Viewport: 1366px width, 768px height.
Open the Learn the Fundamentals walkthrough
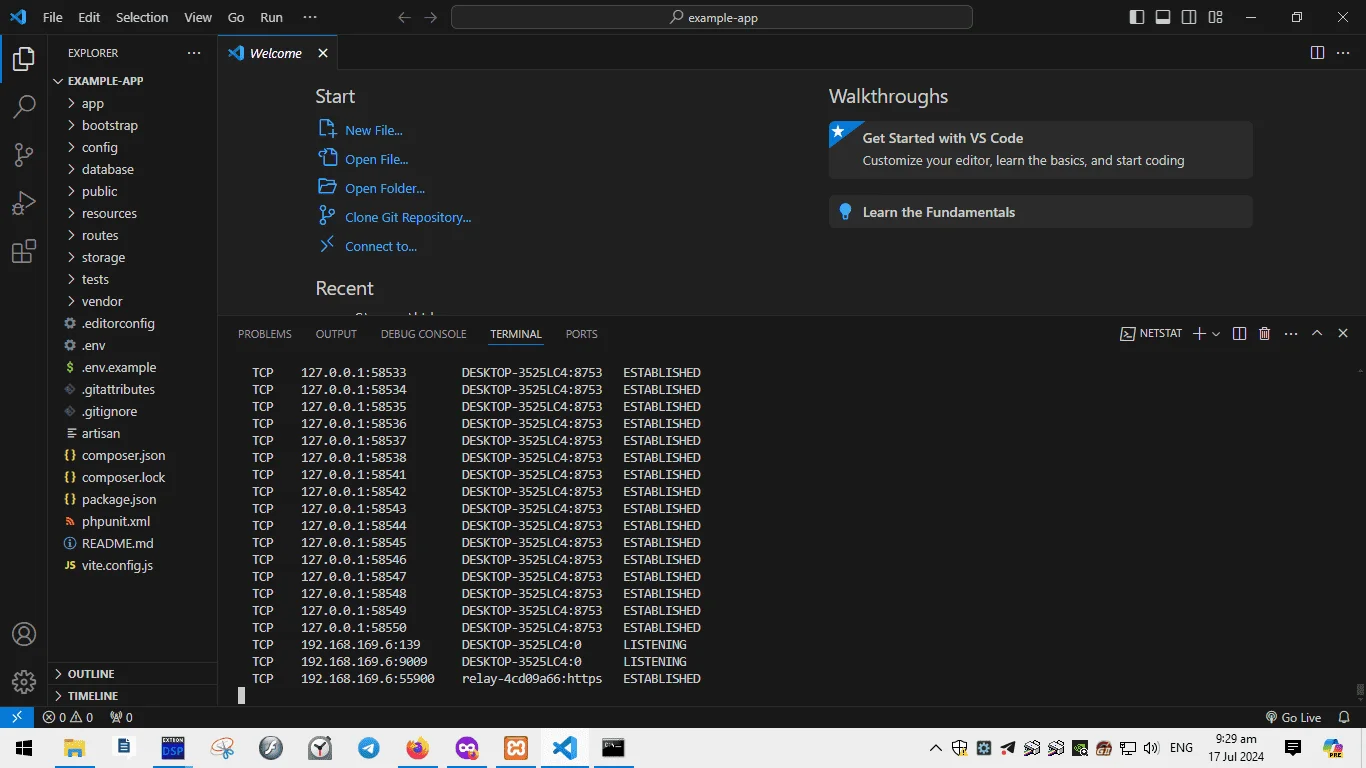click(1040, 212)
